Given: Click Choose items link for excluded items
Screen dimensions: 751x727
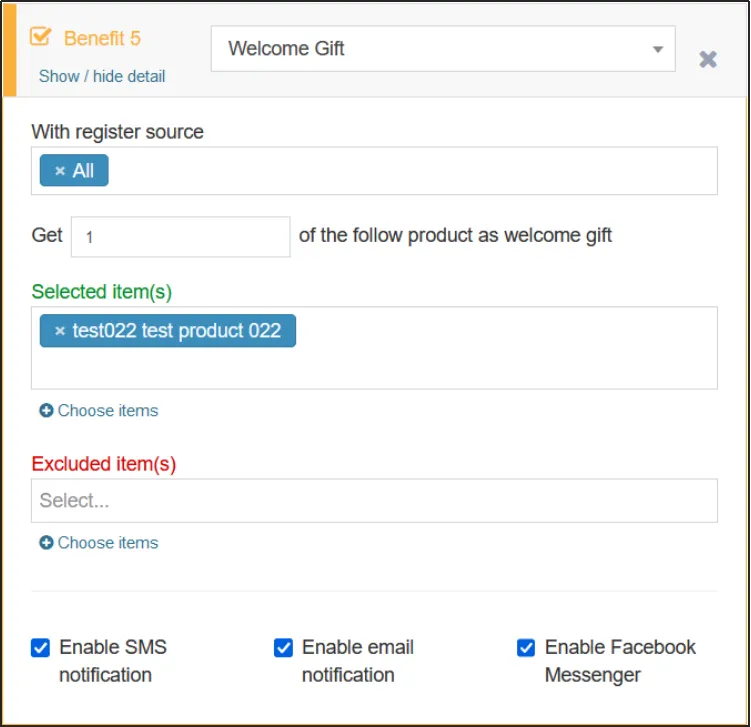Looking at the screenshot, I should coord(107,543).
